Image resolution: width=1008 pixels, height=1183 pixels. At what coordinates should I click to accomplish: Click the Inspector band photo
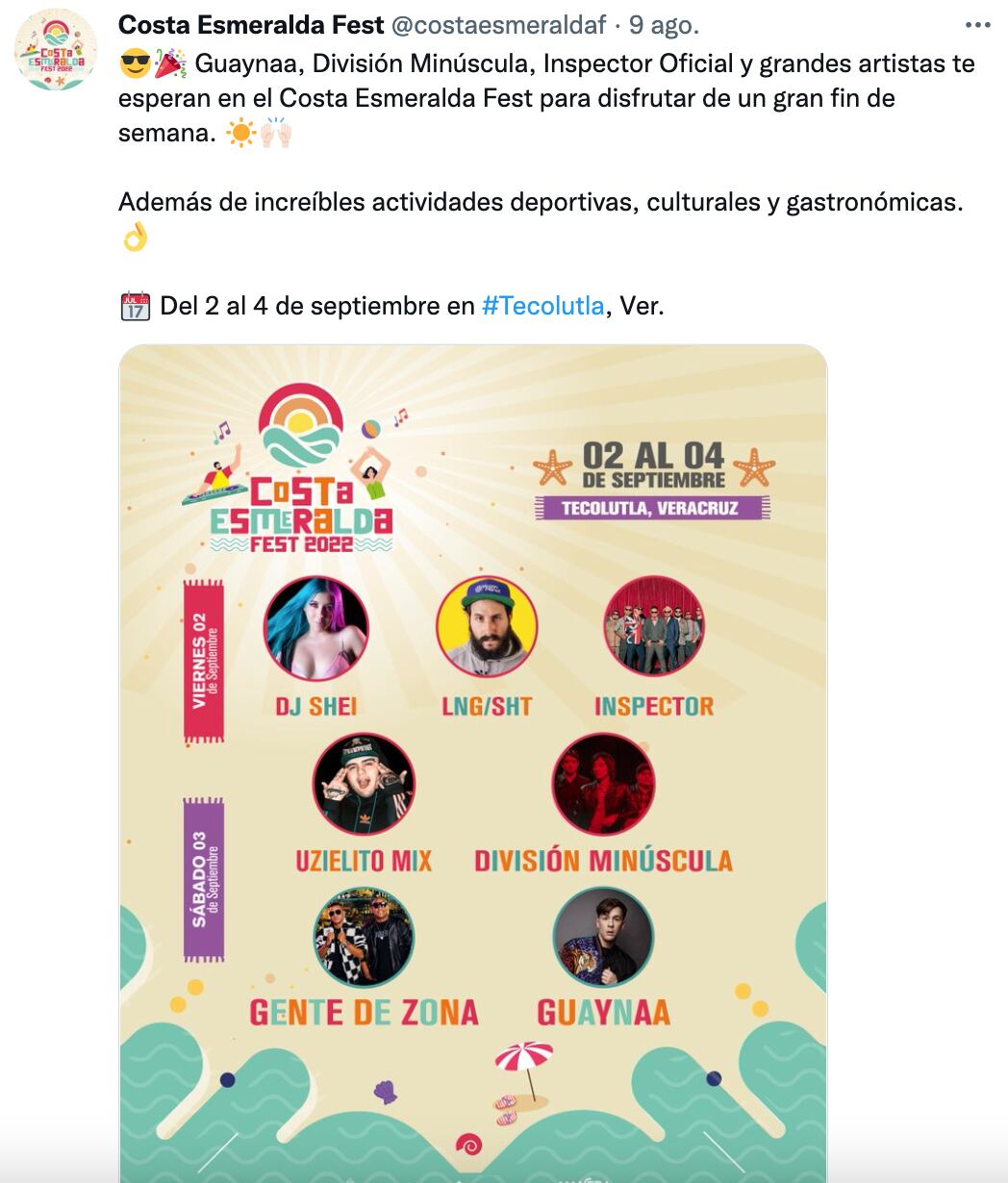654,626
